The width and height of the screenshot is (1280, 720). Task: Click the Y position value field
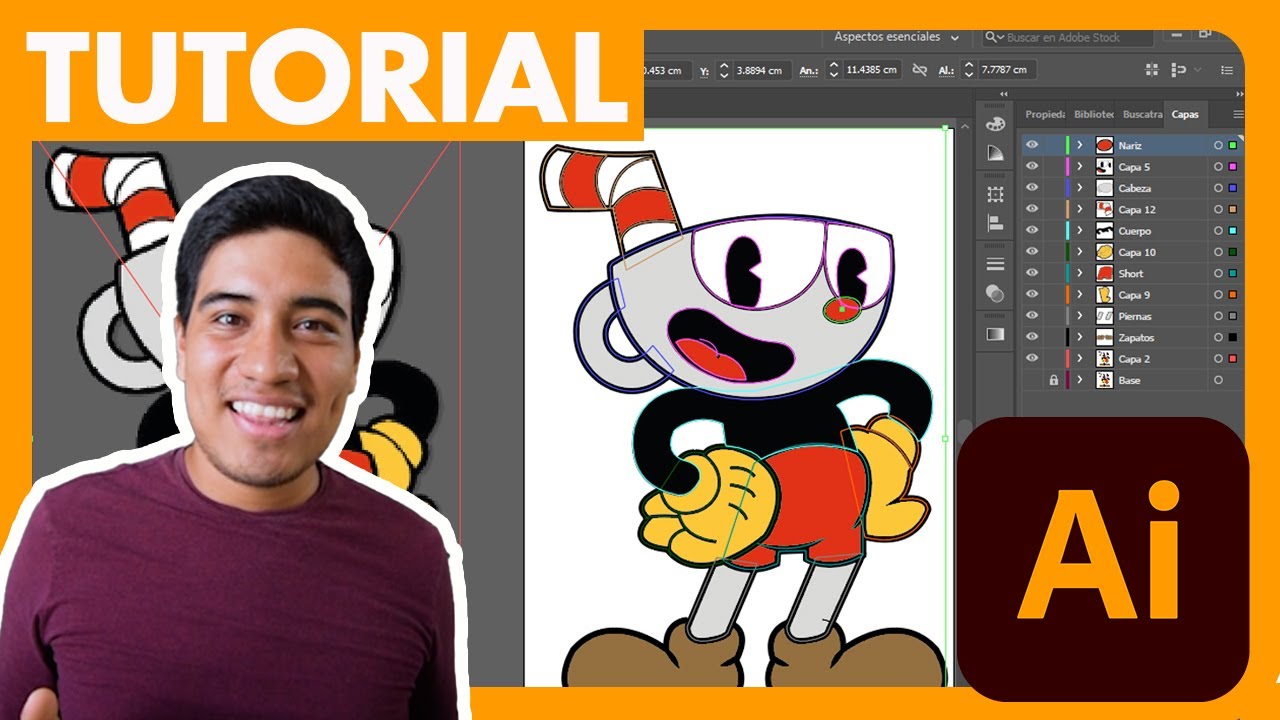coord(762,70)
